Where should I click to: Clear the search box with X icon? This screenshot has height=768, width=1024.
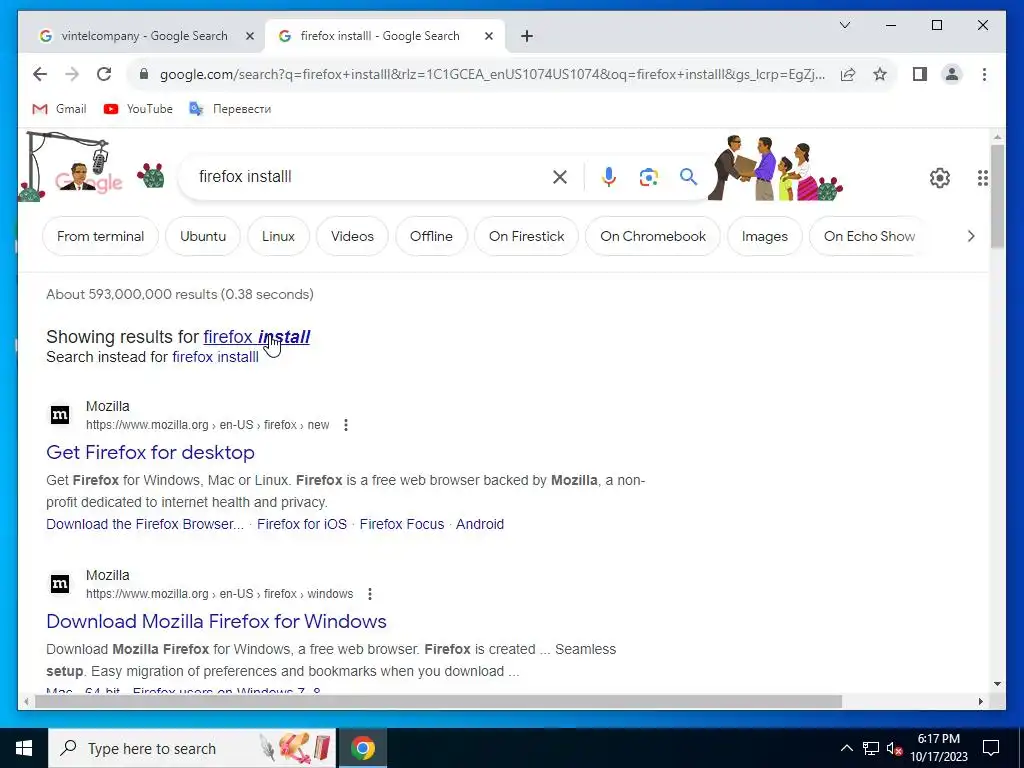pyautogui.click(x=560, y=177)
